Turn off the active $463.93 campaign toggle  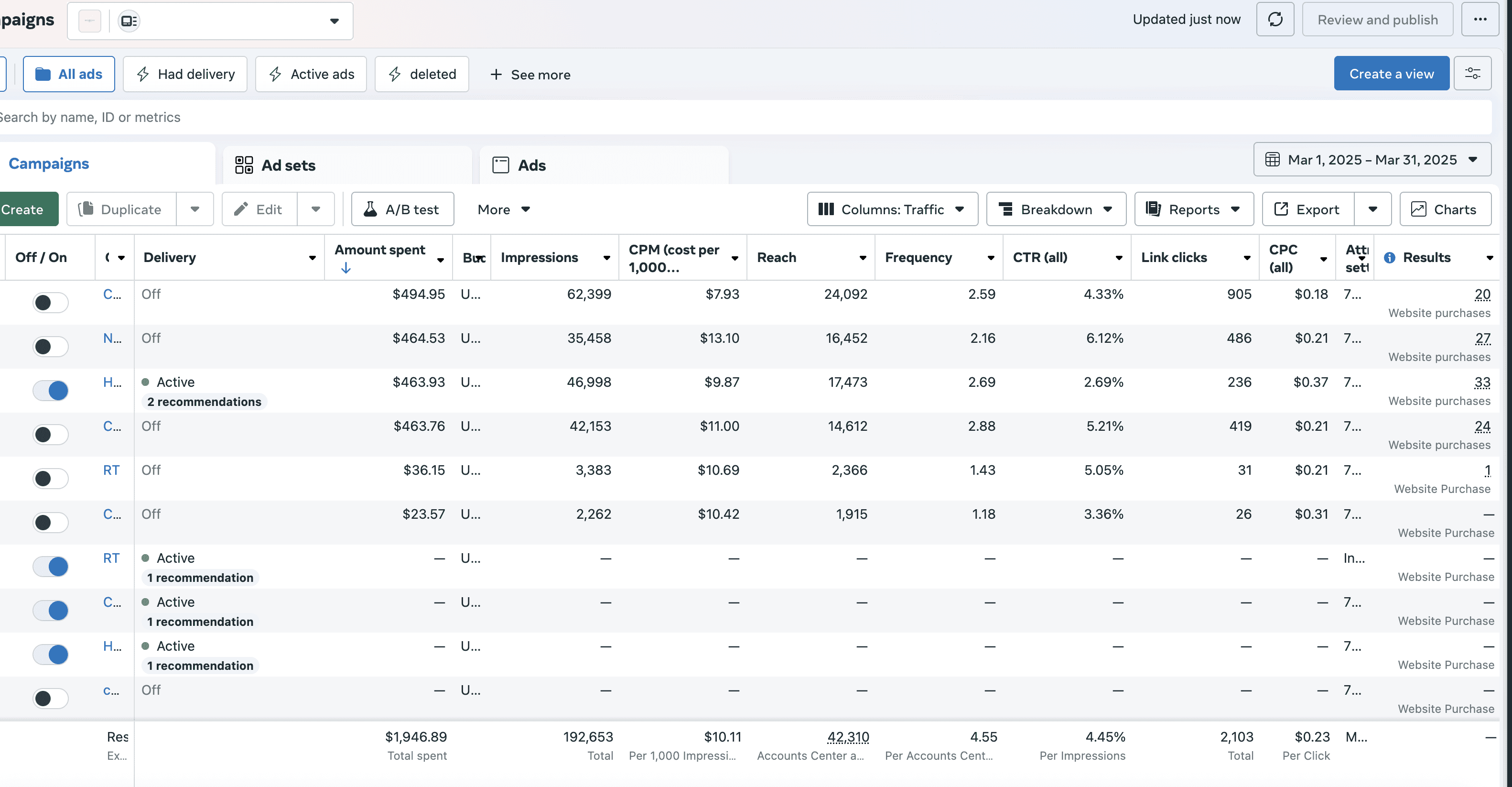51,391
